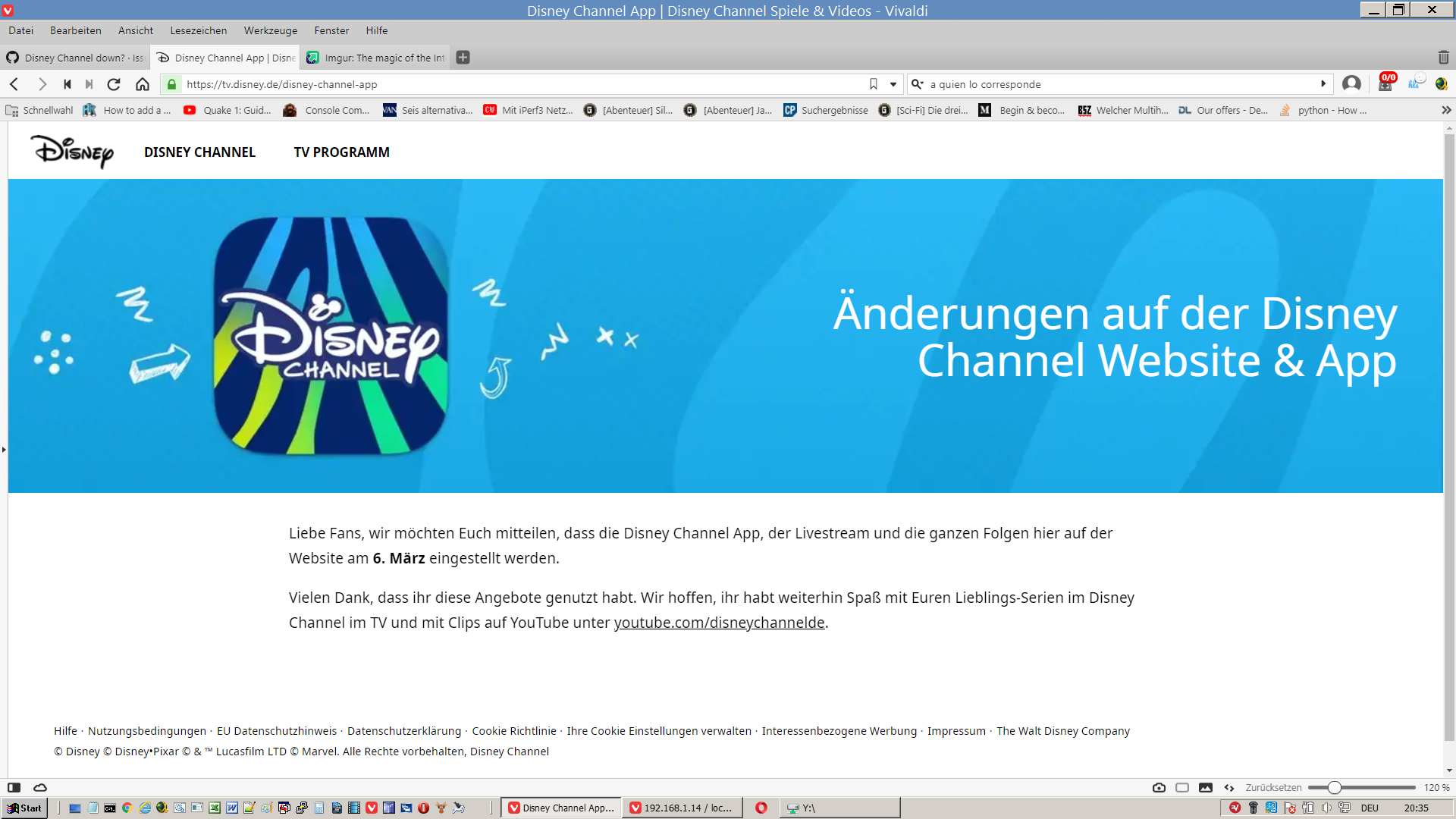
Task: Open youtube.com/disneychannelde link
Action: 719,623
